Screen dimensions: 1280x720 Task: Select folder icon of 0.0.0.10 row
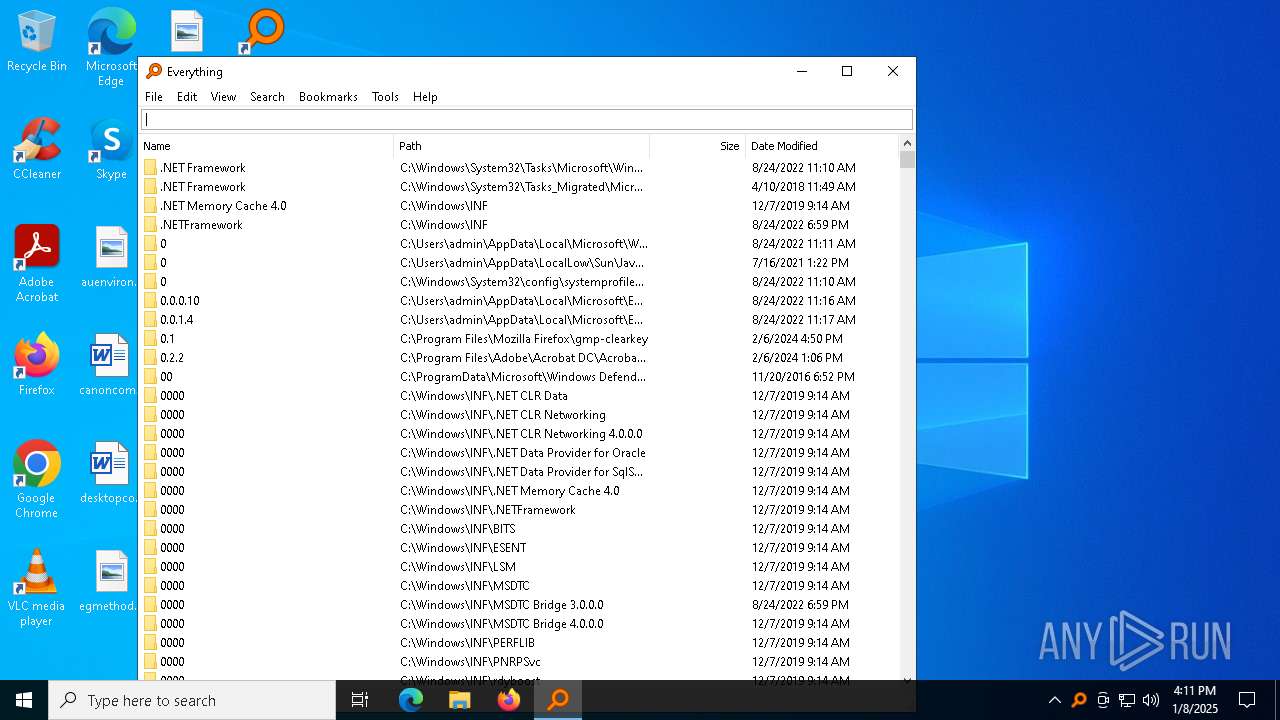(x=150, y=301)
